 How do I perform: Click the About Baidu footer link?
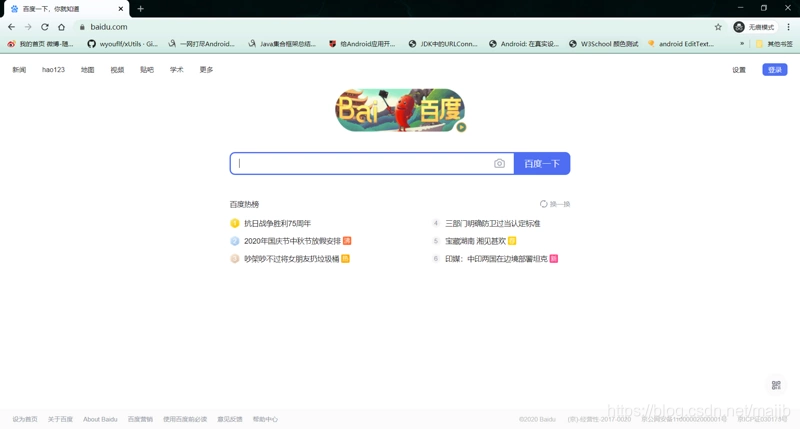click(x=100, y=419)
